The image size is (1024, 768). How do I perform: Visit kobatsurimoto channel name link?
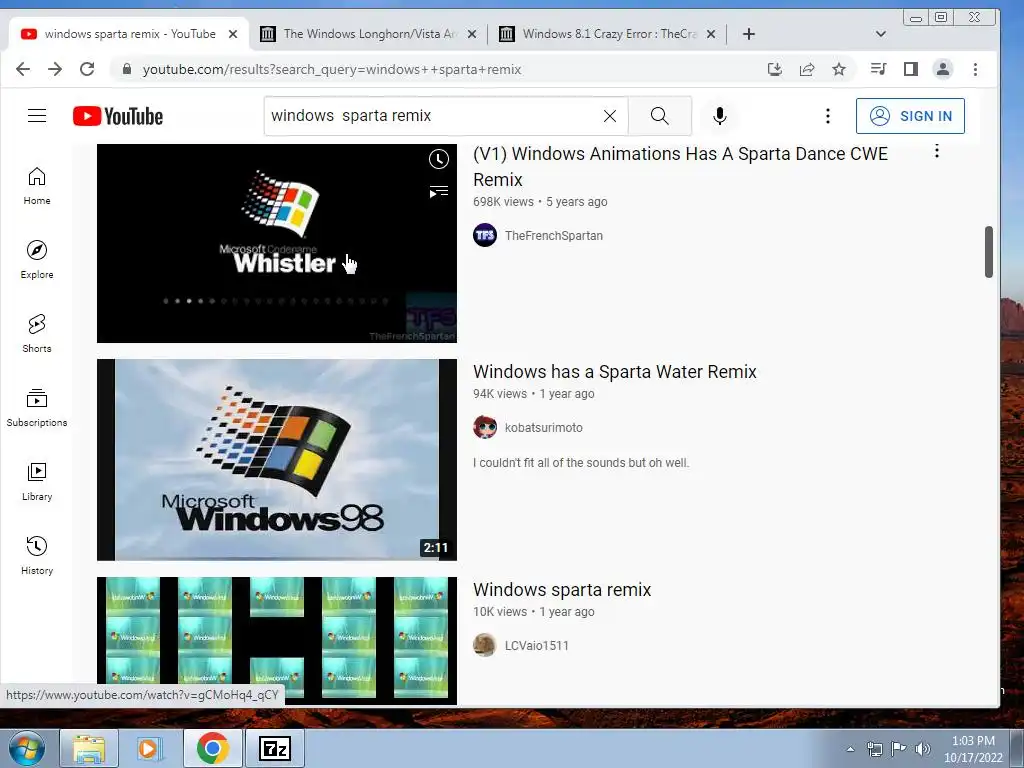[543, 428]
